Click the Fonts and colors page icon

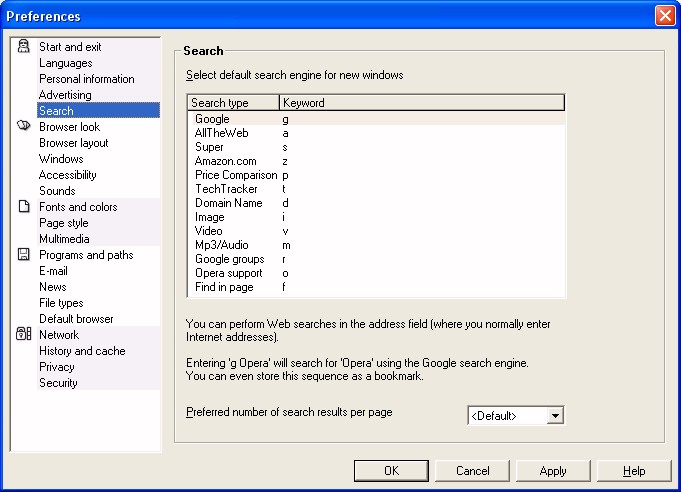tap(24, 206)
